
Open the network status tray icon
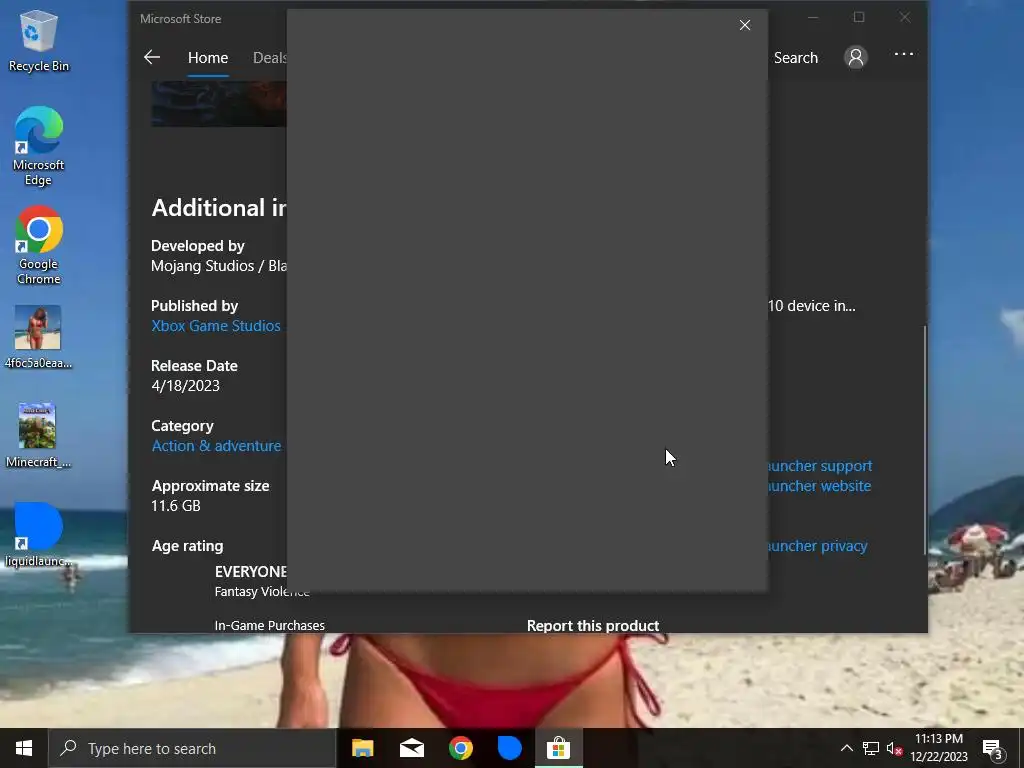871,748
